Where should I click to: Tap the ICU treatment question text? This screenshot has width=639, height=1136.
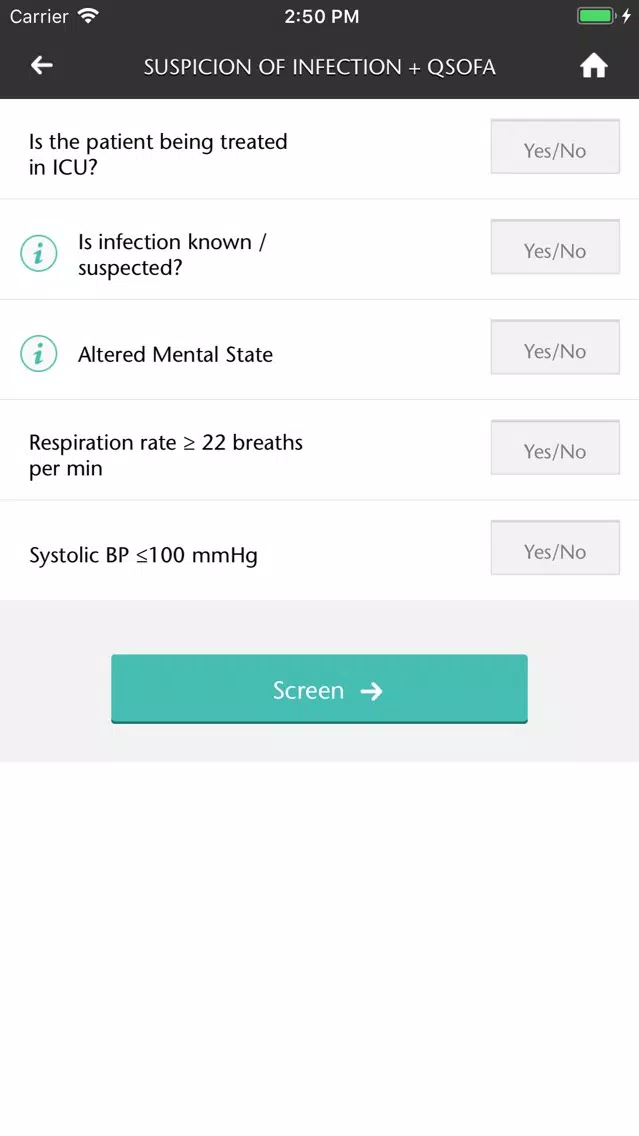pos(158,154)
